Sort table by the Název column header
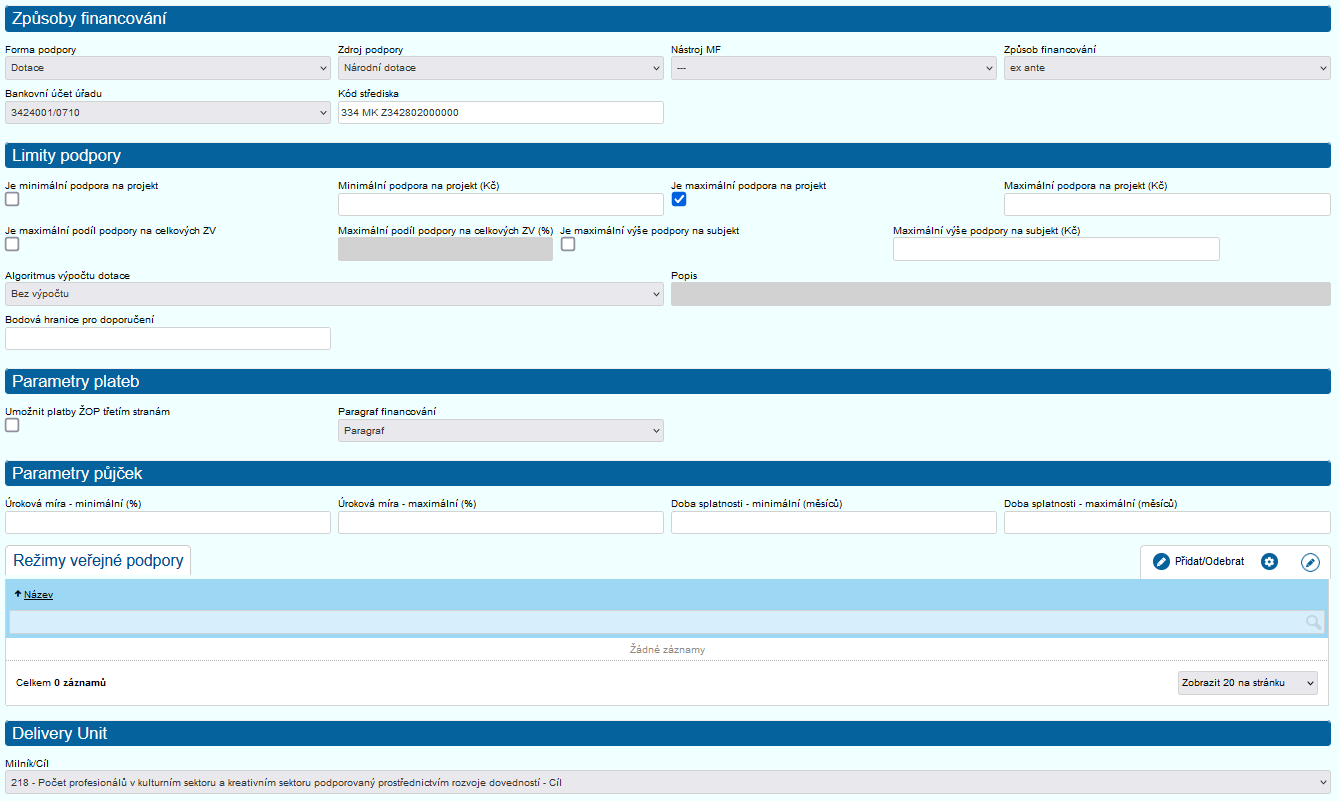The image size is (1339, 801). click(x=38, y=595)
